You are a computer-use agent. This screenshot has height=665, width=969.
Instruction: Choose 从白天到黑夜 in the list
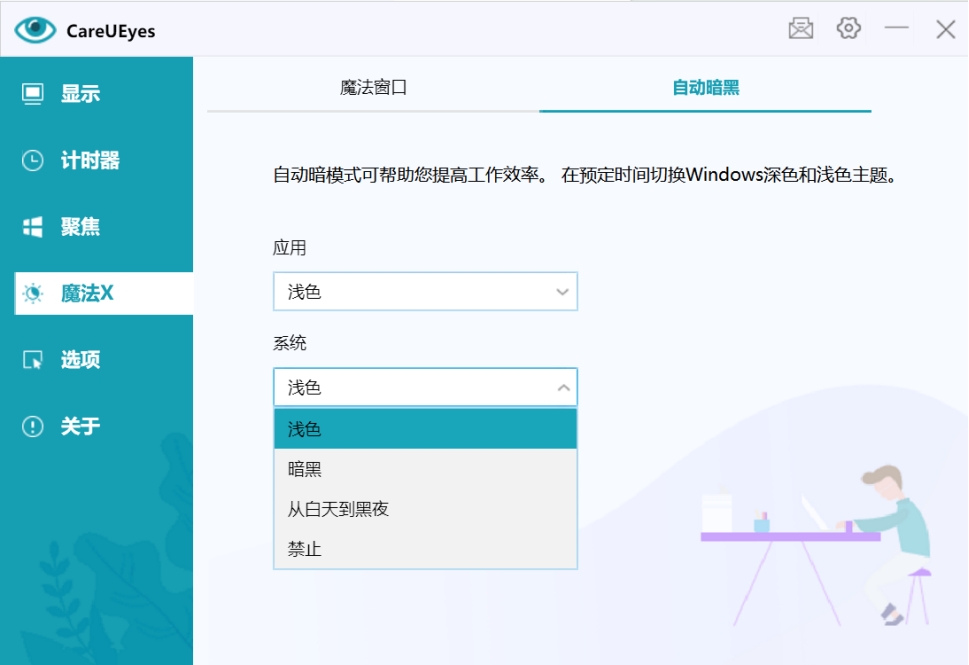click(425, 508)
